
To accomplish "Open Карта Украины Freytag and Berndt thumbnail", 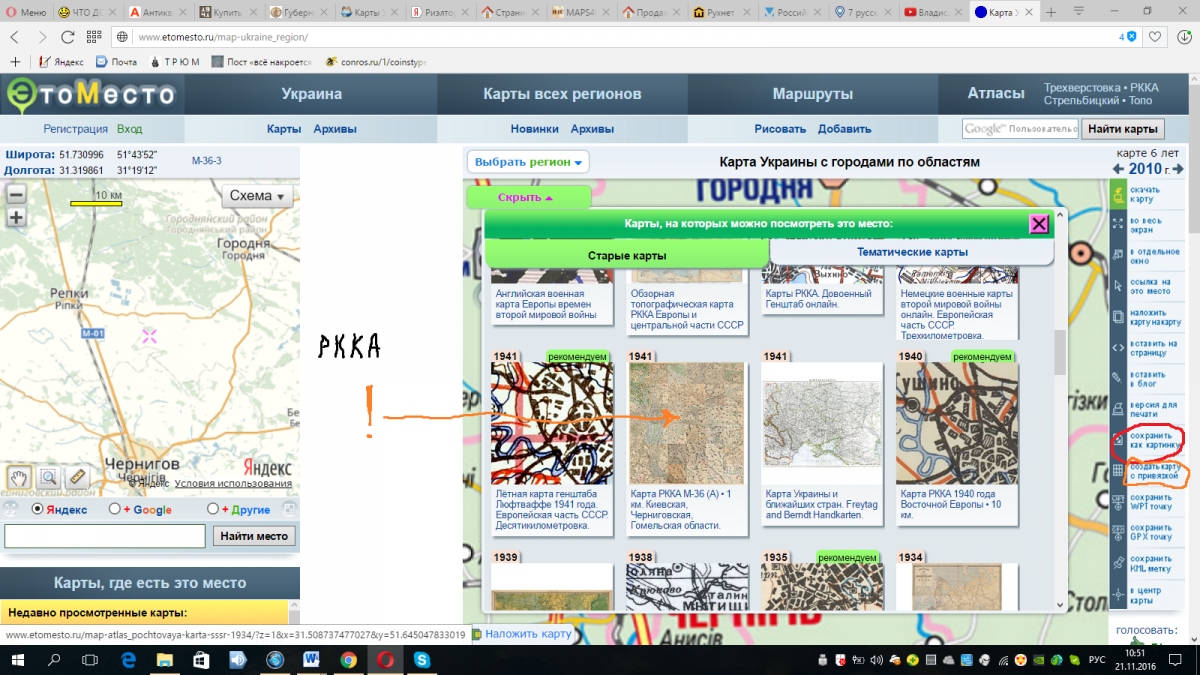I will coord(822,424).
